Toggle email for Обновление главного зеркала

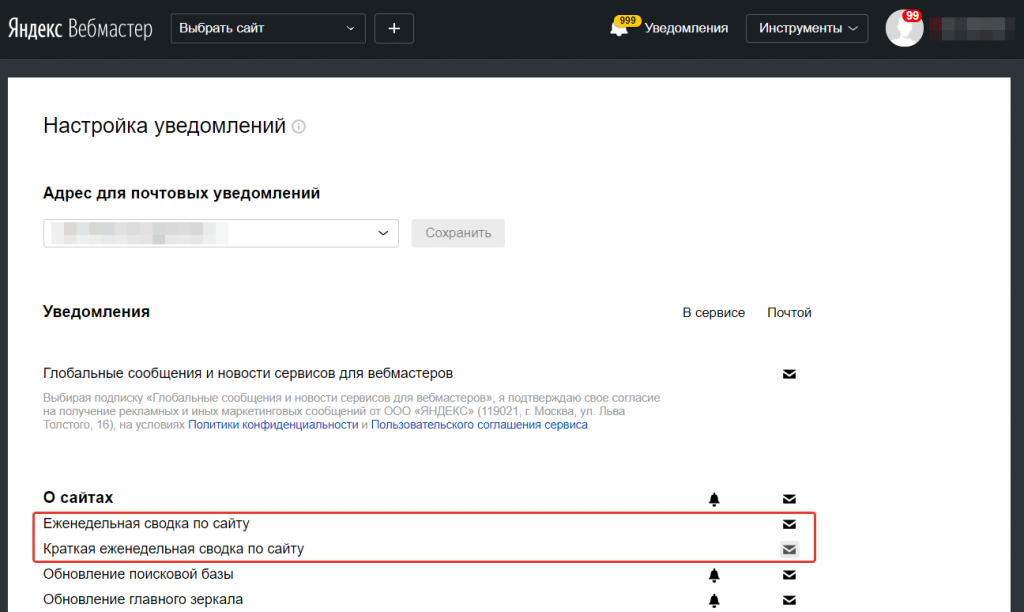789,600
